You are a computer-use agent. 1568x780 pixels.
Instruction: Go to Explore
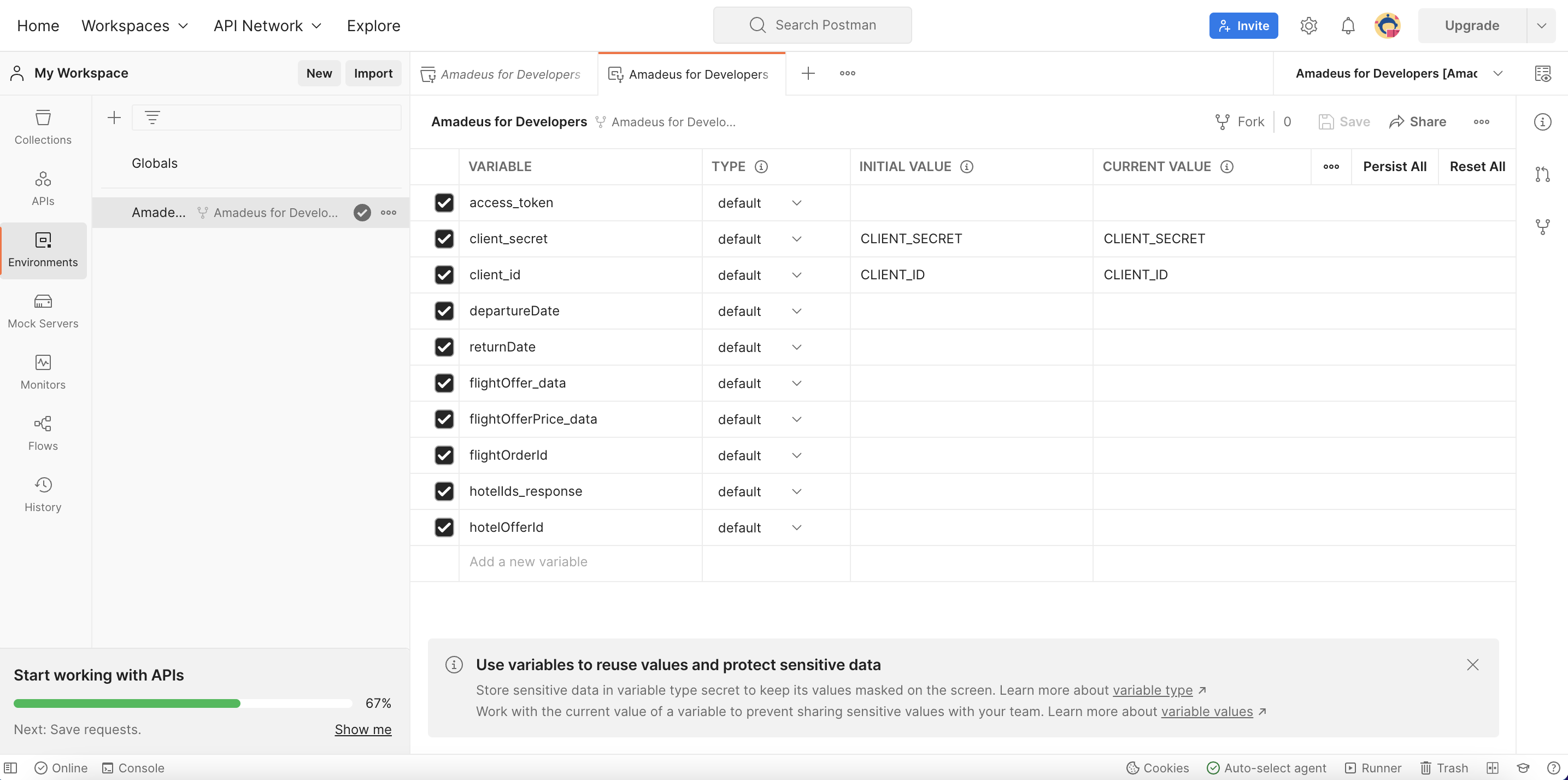(x=373, y=26)
